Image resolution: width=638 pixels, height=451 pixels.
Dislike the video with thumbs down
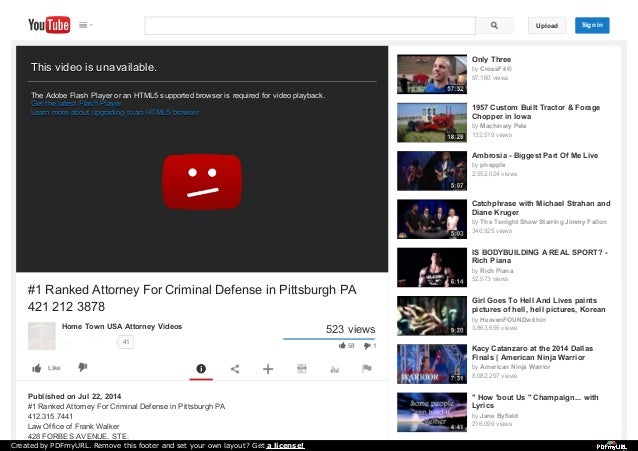pyautogui.click(x=83, y=367)
